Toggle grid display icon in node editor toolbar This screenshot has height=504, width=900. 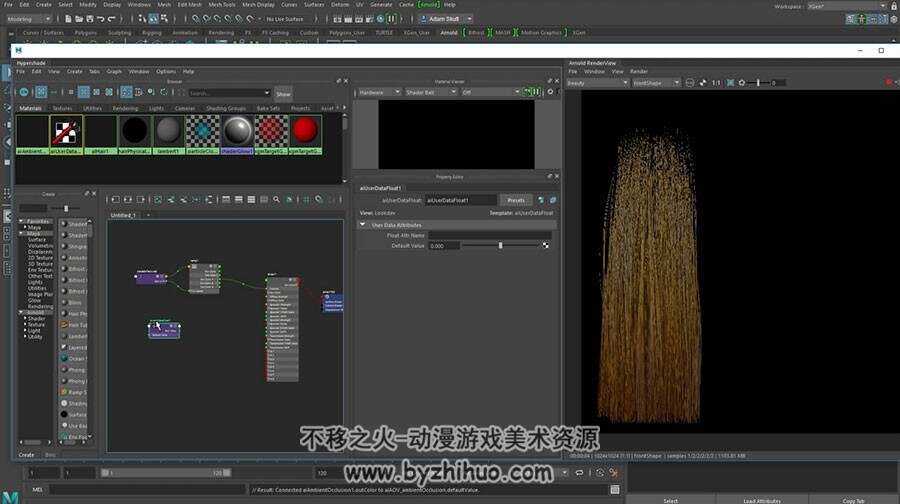(x=307, y=200)
